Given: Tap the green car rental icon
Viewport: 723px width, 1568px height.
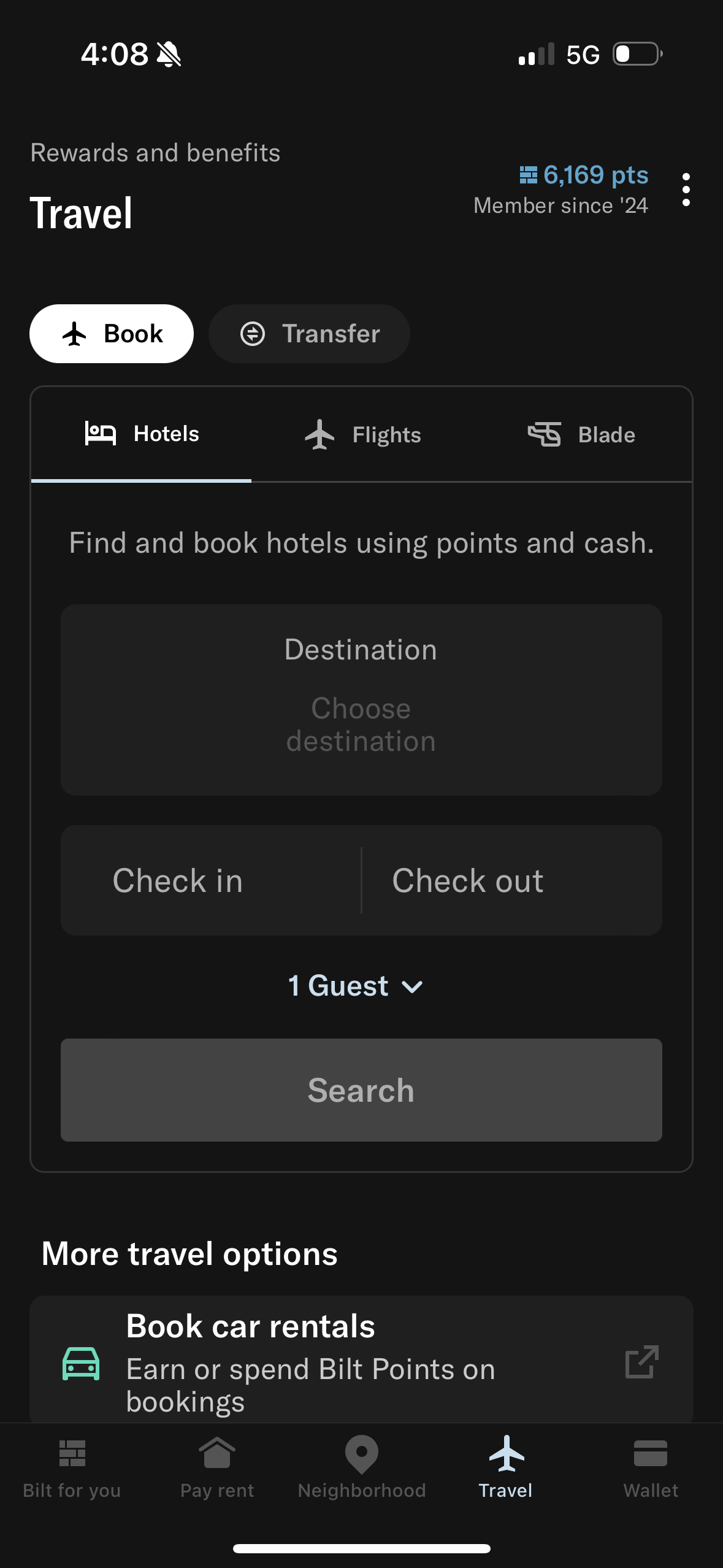Looking at the screenshot, I should coord(81,1363).
